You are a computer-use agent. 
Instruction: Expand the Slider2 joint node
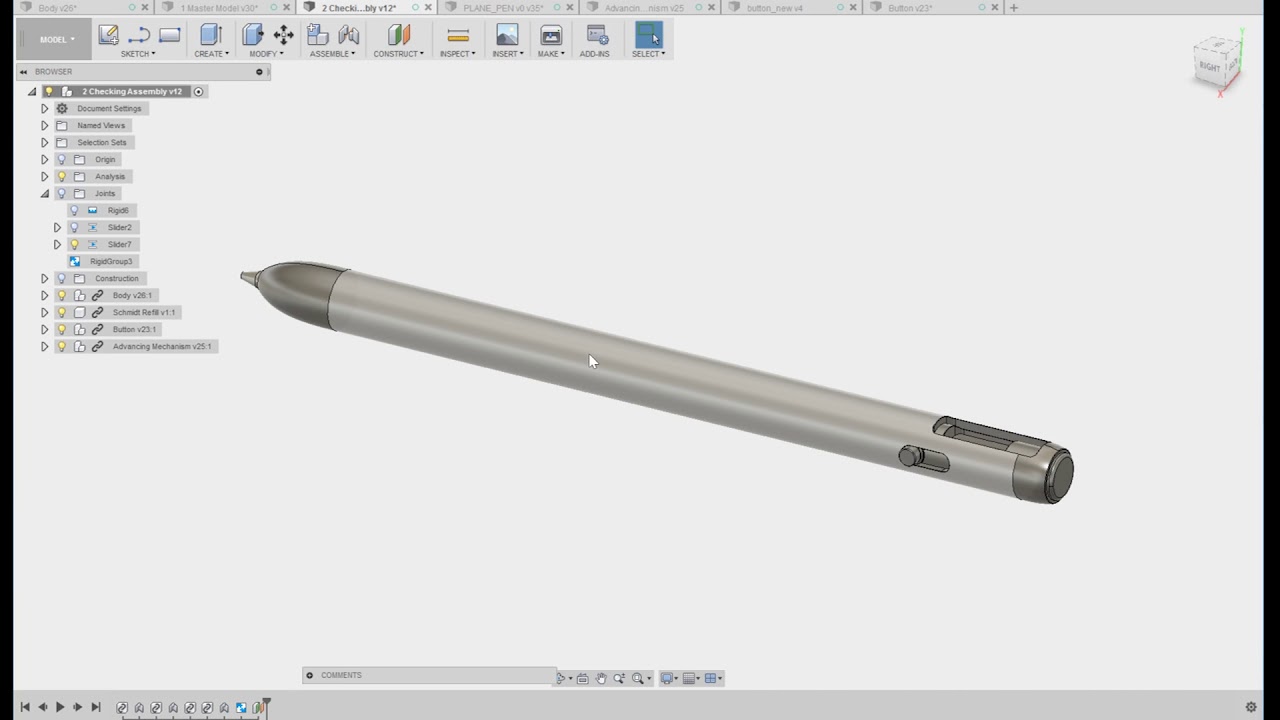[x=57, y=227]
